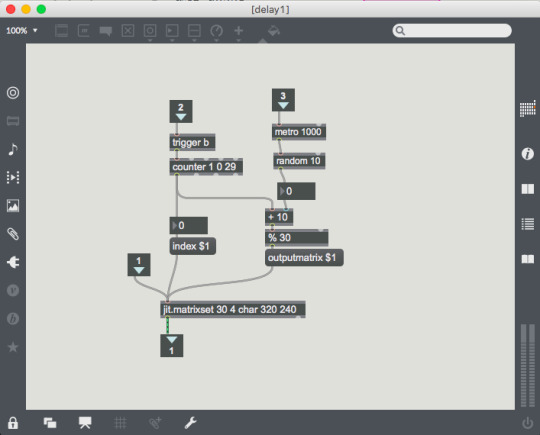Open new patcher view icon
The width and height of the screenshot is (540, 435).
point(50,423)
